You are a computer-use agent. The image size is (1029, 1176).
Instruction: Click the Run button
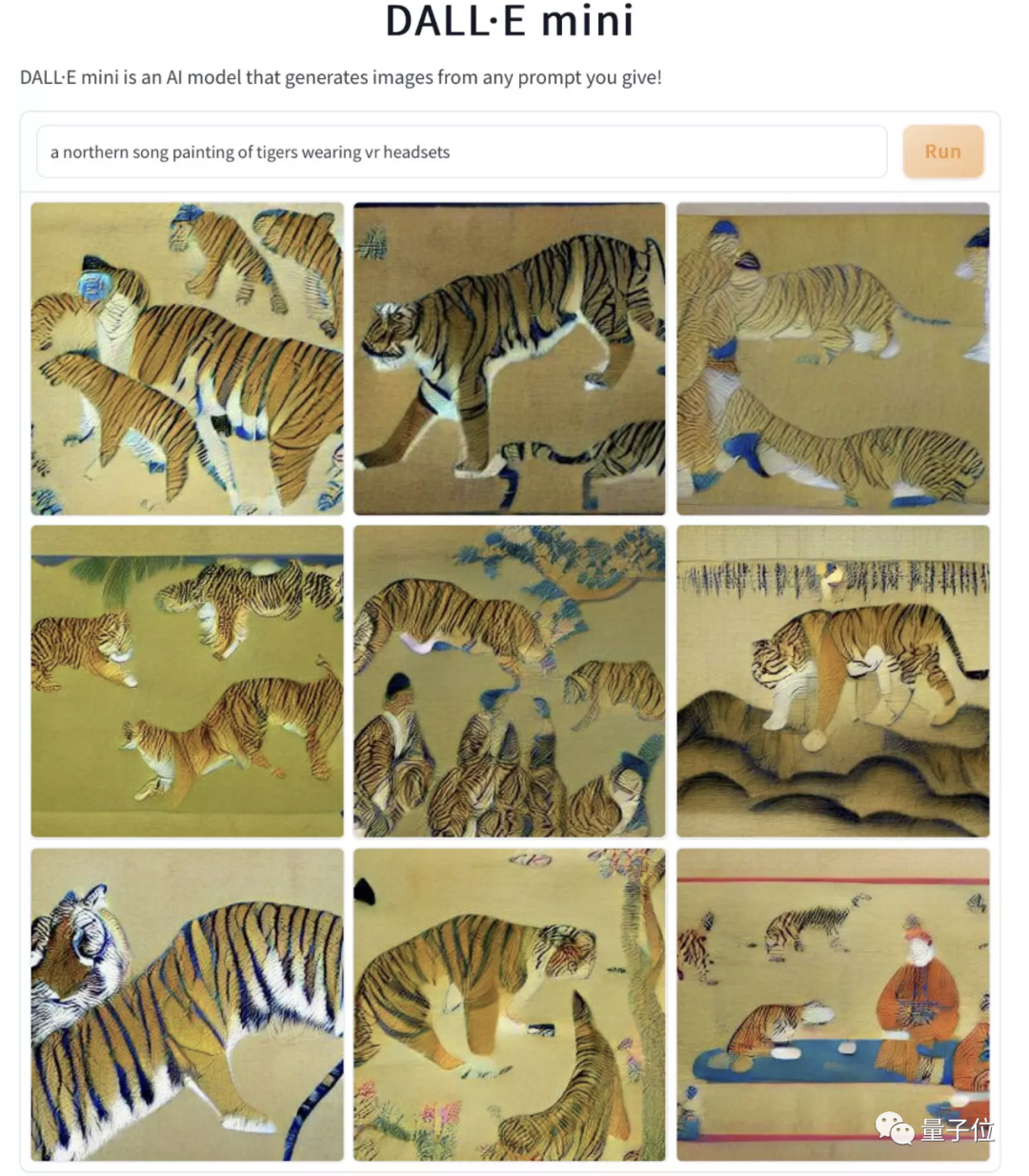pyautogui.click(x=942, y=152)
